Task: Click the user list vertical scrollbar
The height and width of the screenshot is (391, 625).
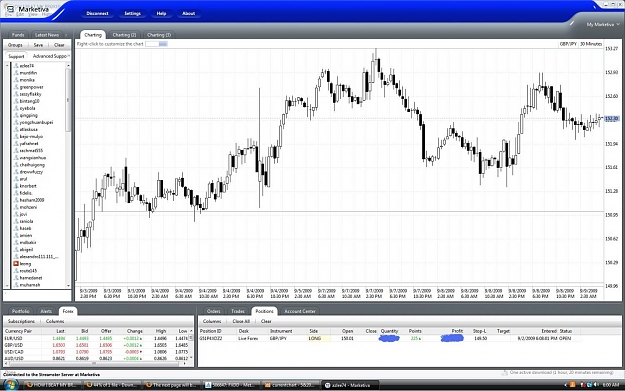Action: (68, 175)
